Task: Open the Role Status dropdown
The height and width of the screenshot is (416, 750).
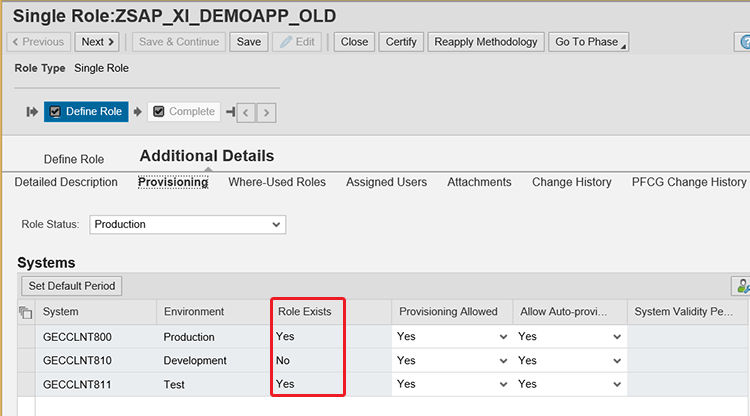Action: pyautogui.click(x=187, y=225)
